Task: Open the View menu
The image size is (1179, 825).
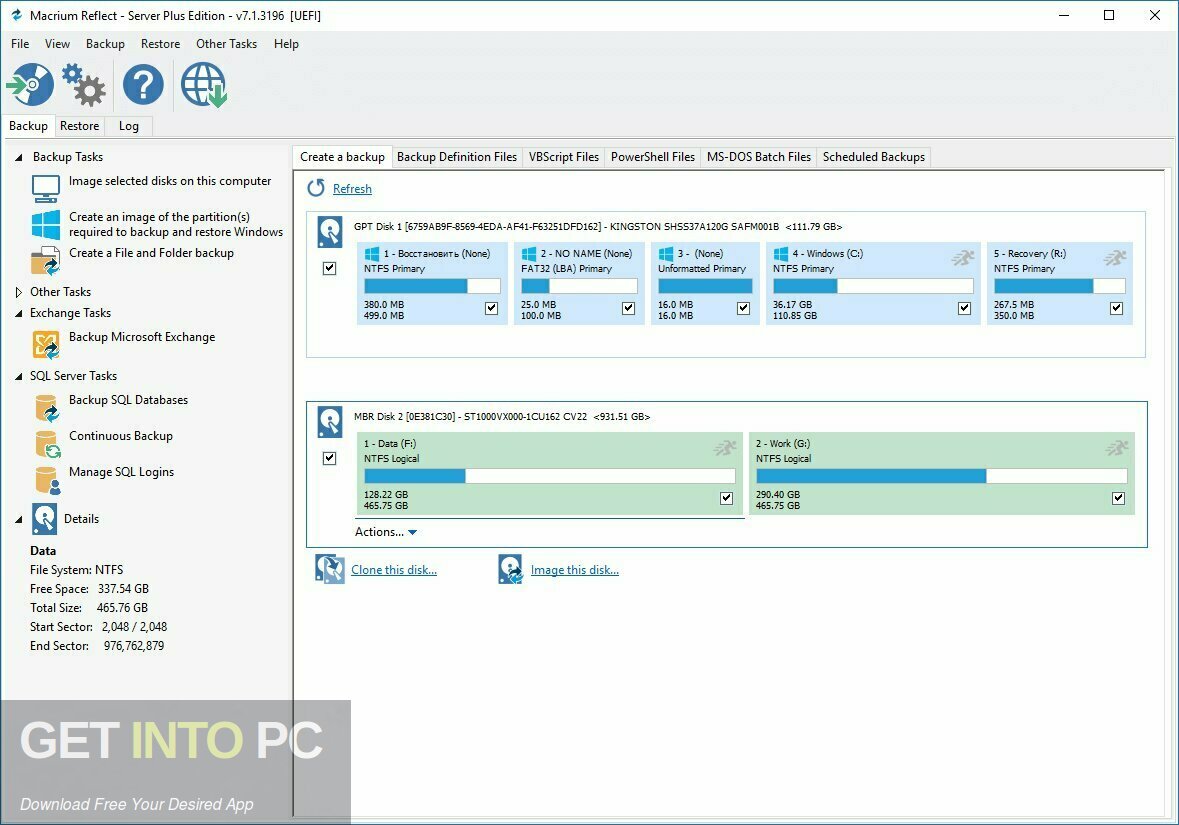Action: pos(57,44)
